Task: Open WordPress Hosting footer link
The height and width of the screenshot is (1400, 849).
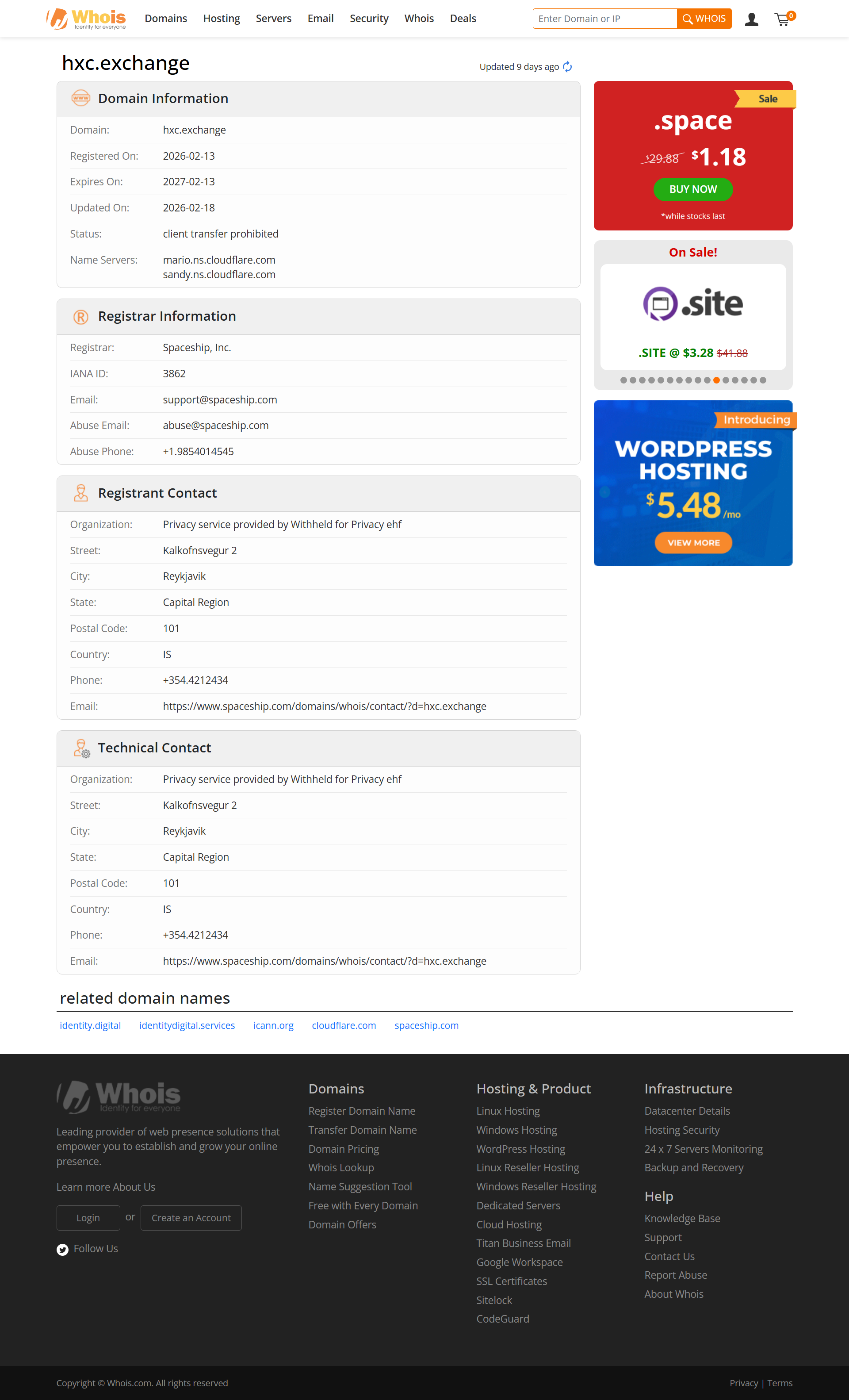Action: (521, 1149)
